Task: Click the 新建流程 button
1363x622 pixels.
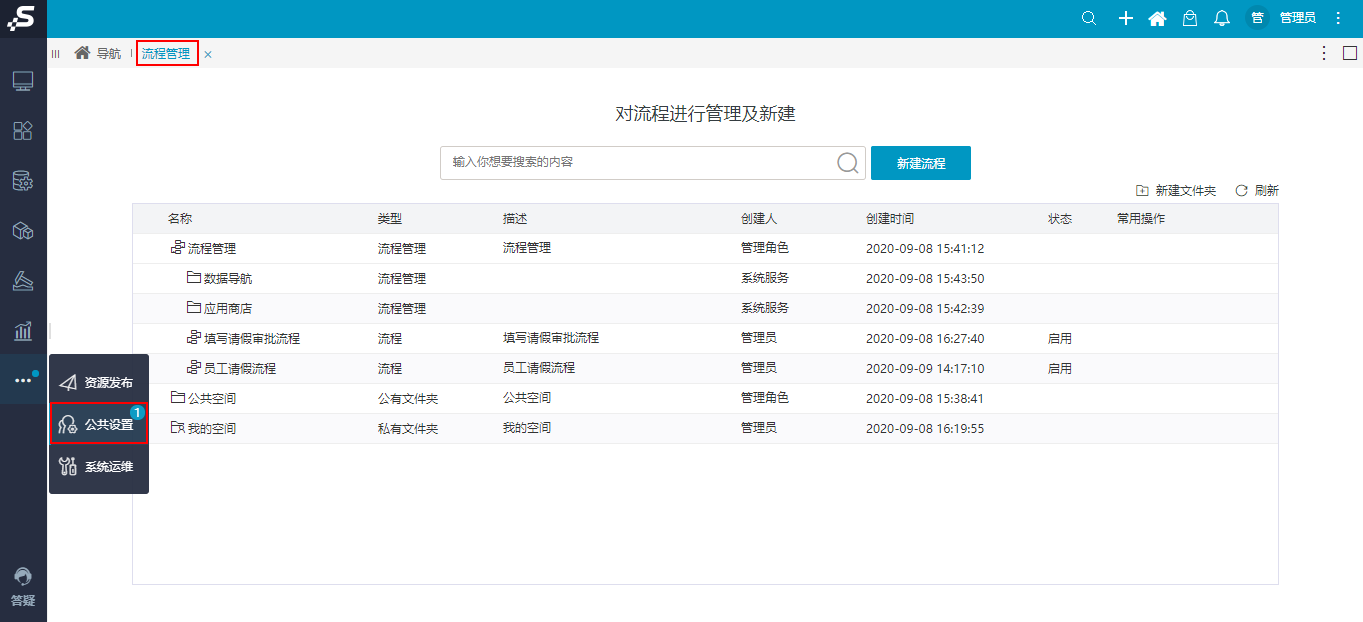Action: tap(921, 163)
